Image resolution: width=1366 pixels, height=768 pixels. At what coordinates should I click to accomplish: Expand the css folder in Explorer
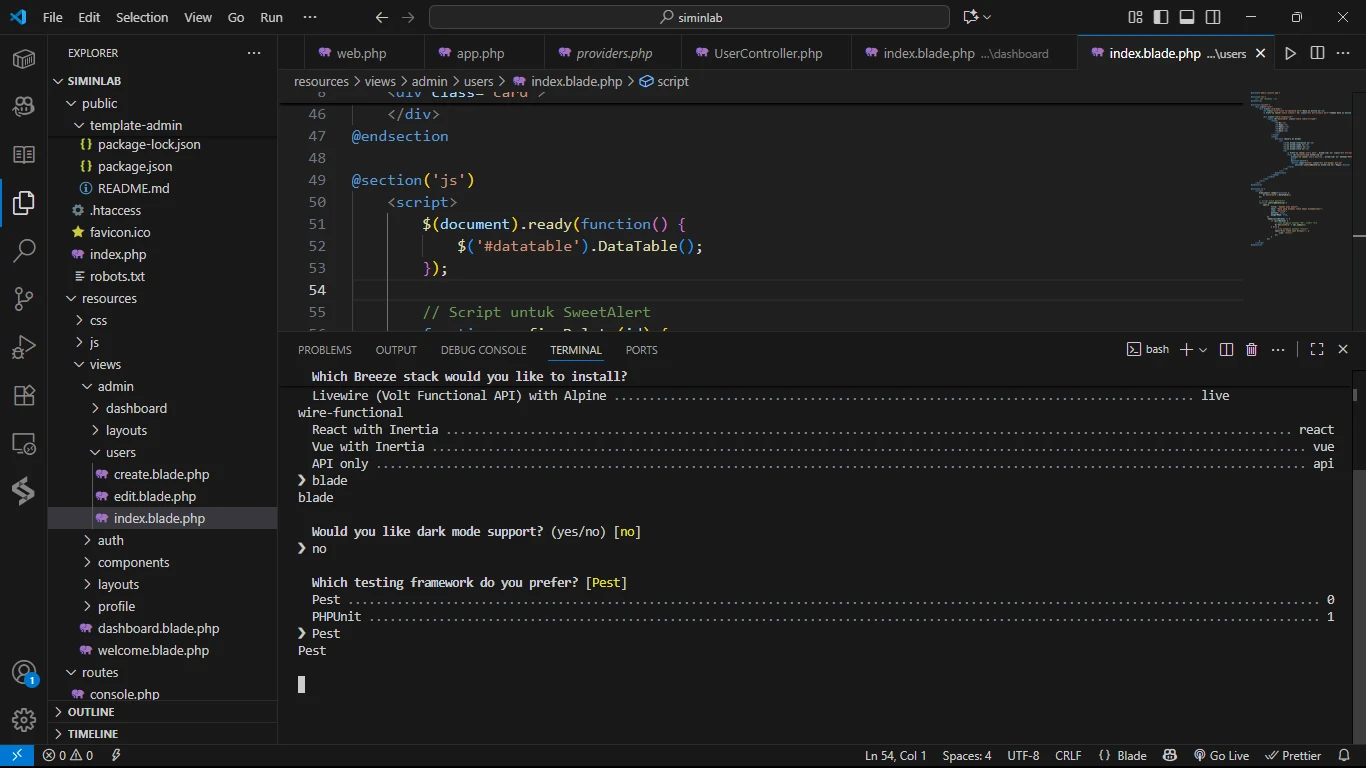pos(98,320)
